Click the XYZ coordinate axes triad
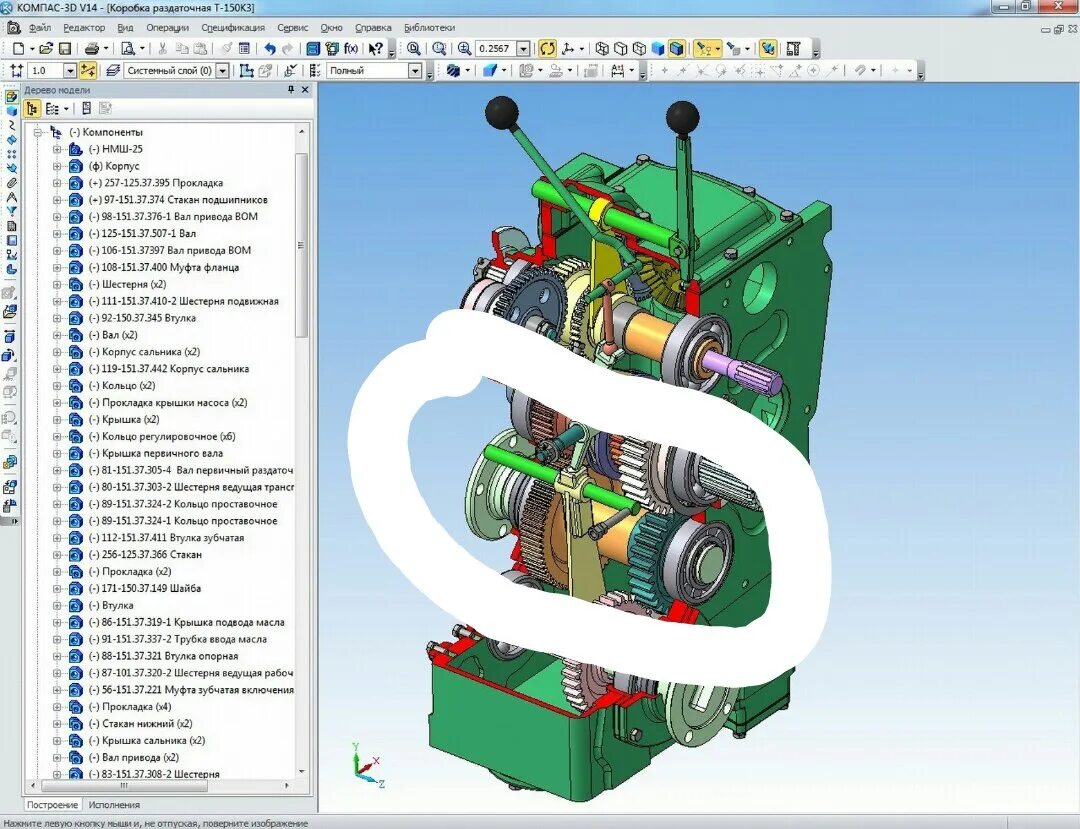1080x829 pixels. click(x=366, y=766)
